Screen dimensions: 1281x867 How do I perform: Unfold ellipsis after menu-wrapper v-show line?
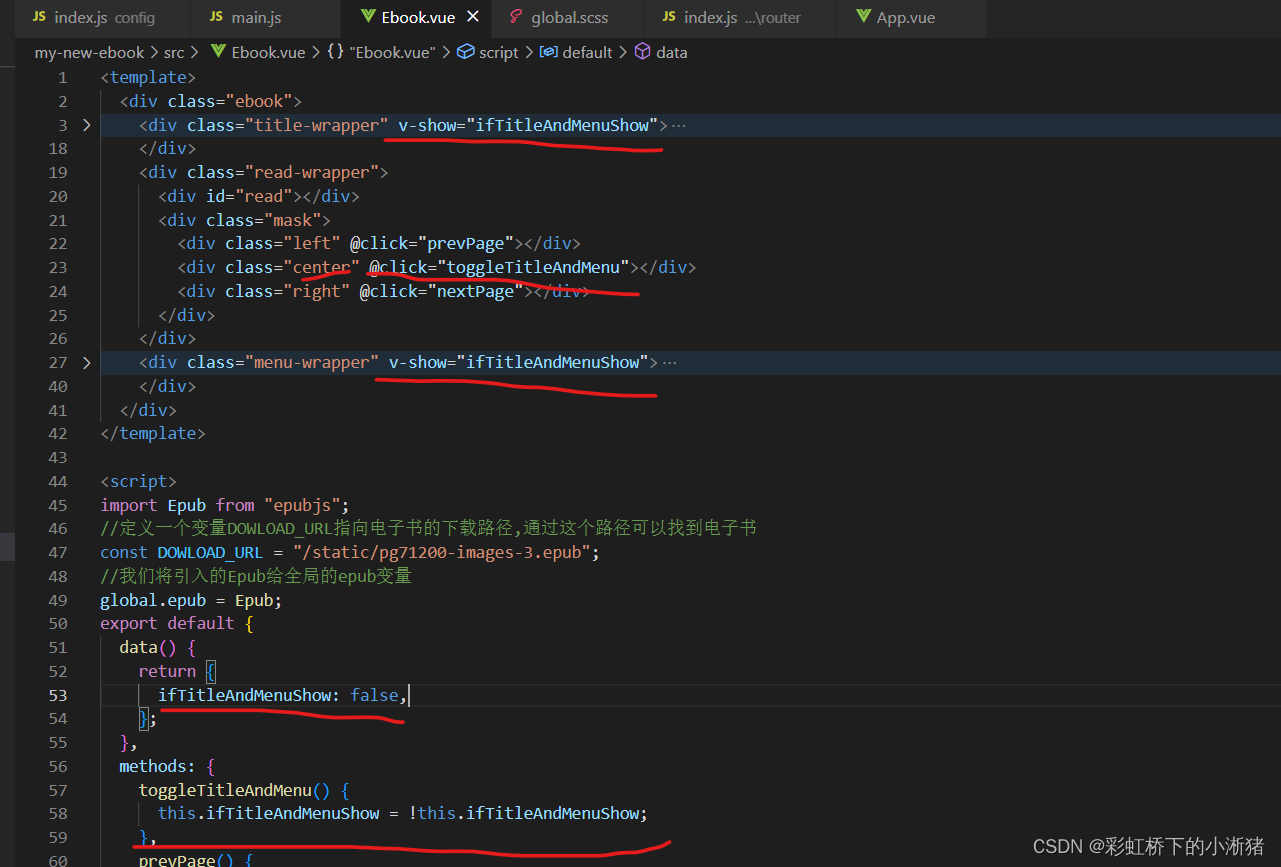[x=669, y=362]
